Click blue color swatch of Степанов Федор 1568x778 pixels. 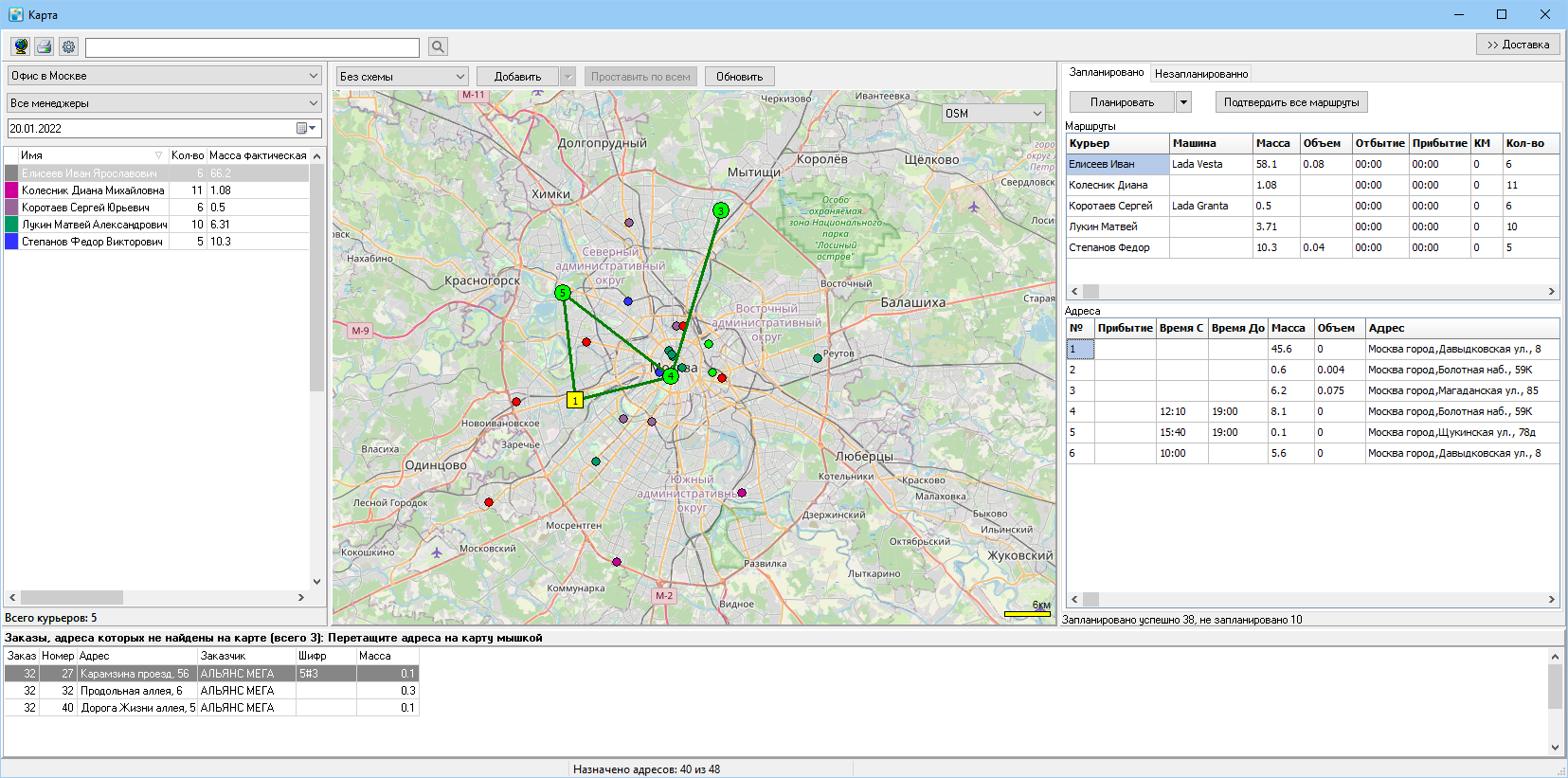pos(11,242)
